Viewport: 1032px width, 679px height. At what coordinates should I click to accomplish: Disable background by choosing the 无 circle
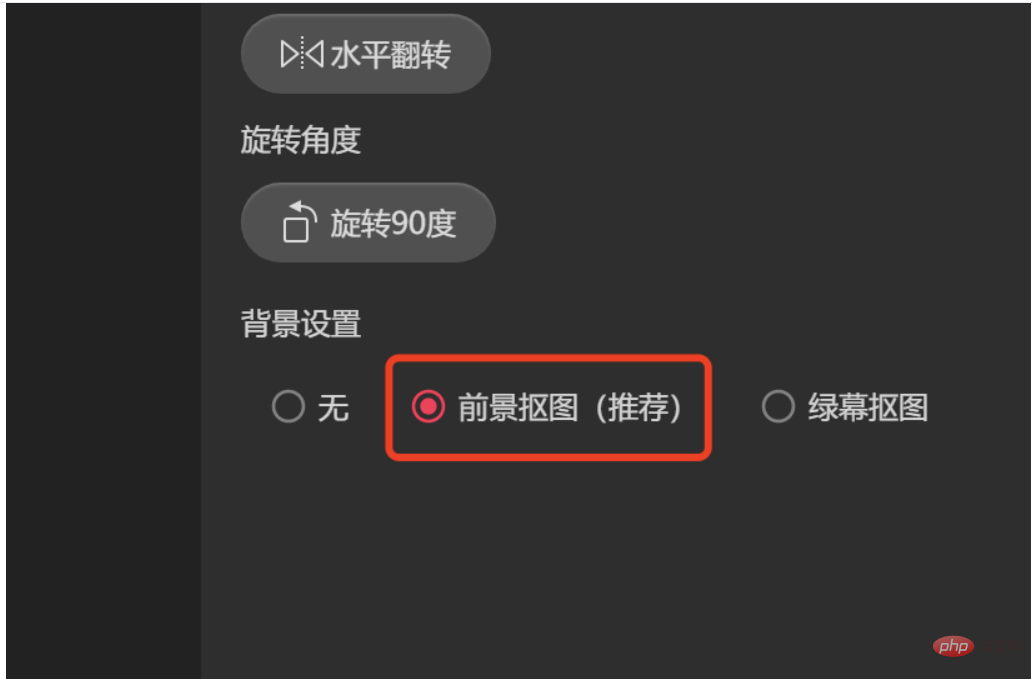click(x=288, y=406)
